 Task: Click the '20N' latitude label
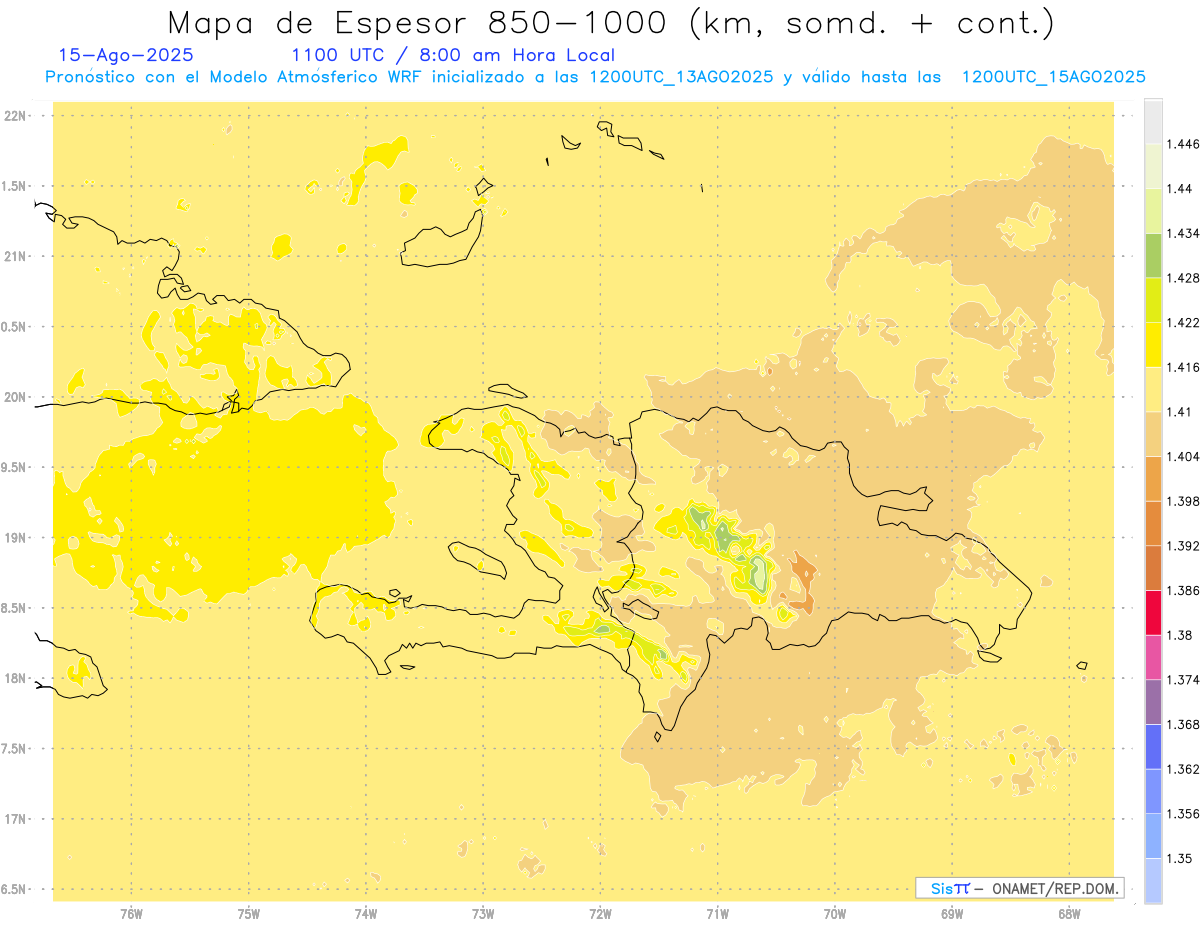coord(14,397)
